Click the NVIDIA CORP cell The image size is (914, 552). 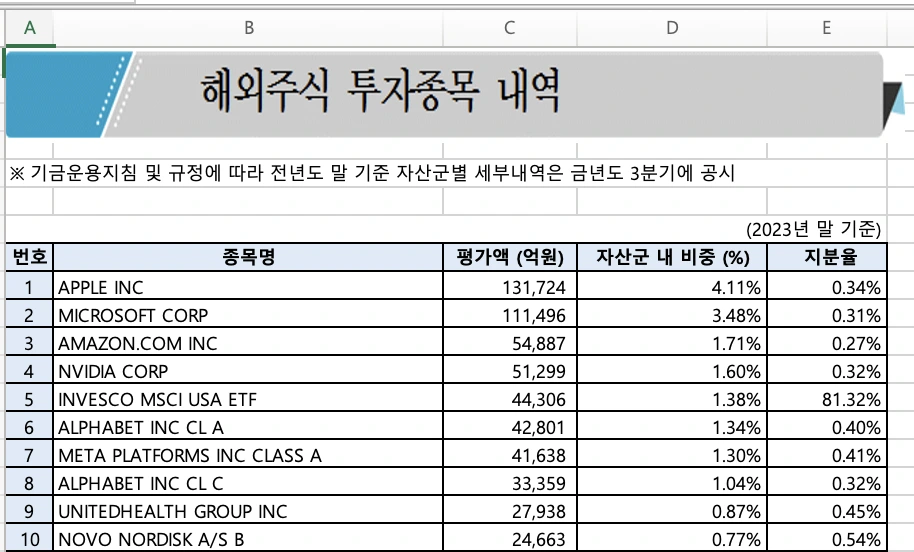(x=248, y=370)
